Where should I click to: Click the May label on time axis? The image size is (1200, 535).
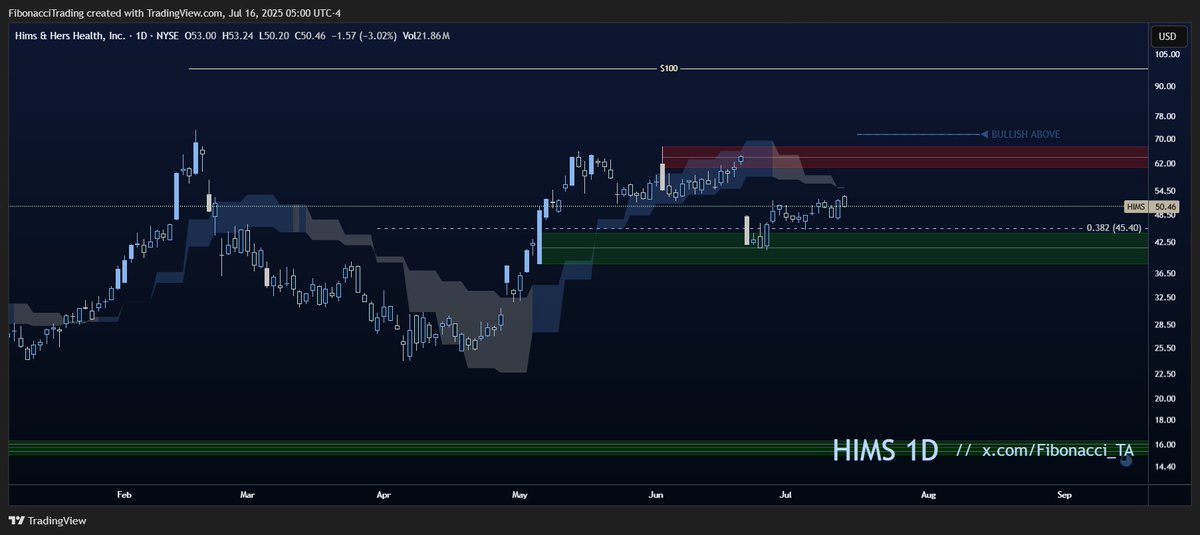519,495
